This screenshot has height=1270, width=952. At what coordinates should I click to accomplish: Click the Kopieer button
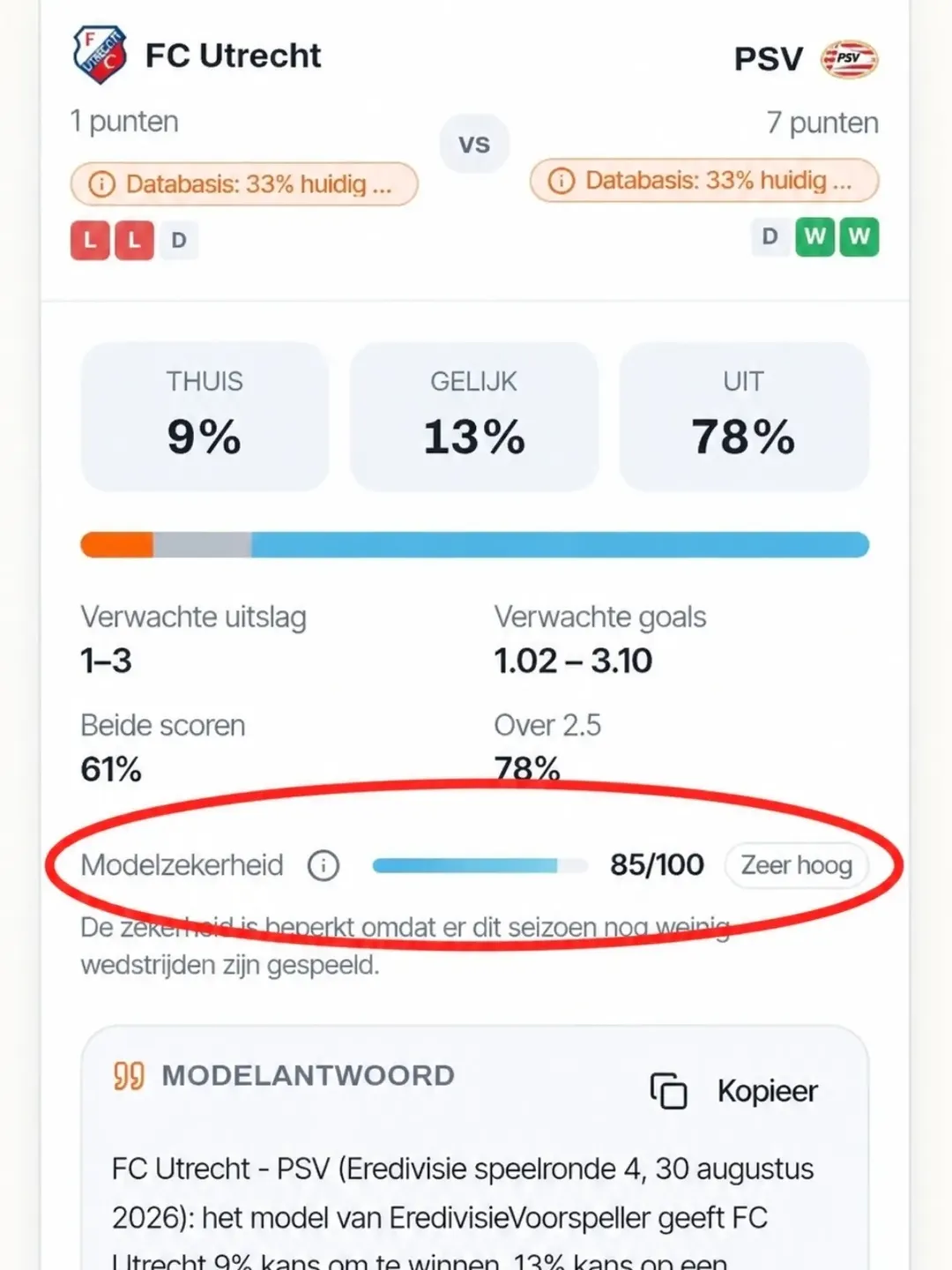[x=733, y=1091]
